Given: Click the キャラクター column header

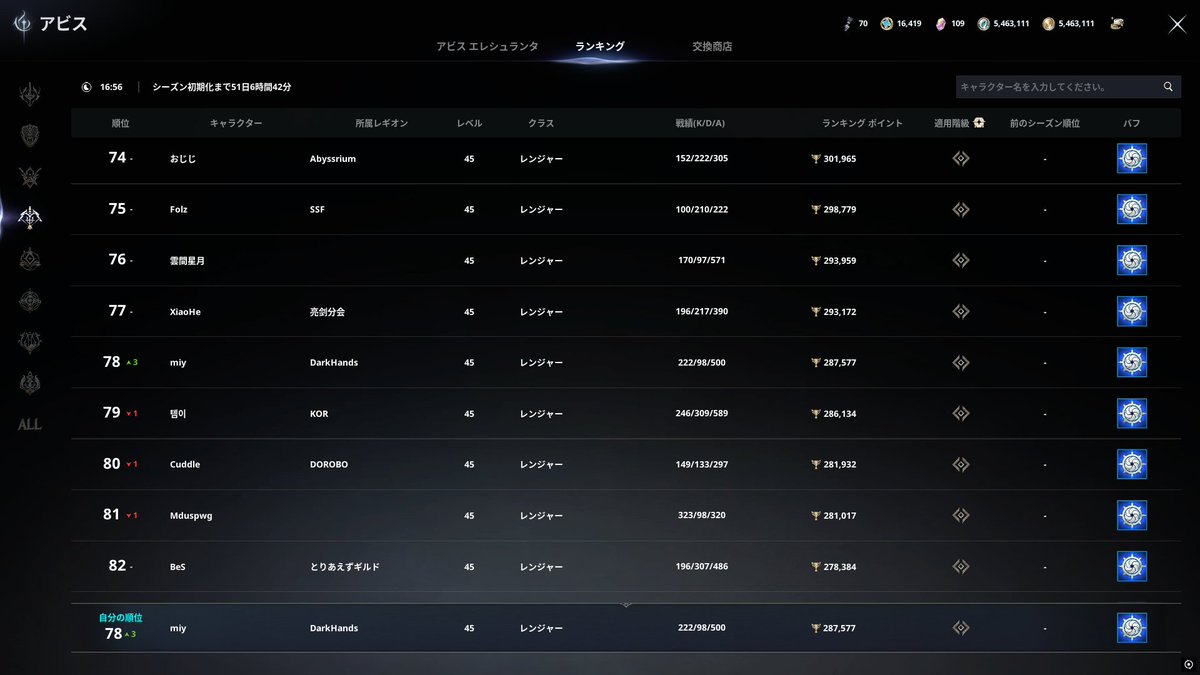Looking at the screenshot, I should point(236,123).
